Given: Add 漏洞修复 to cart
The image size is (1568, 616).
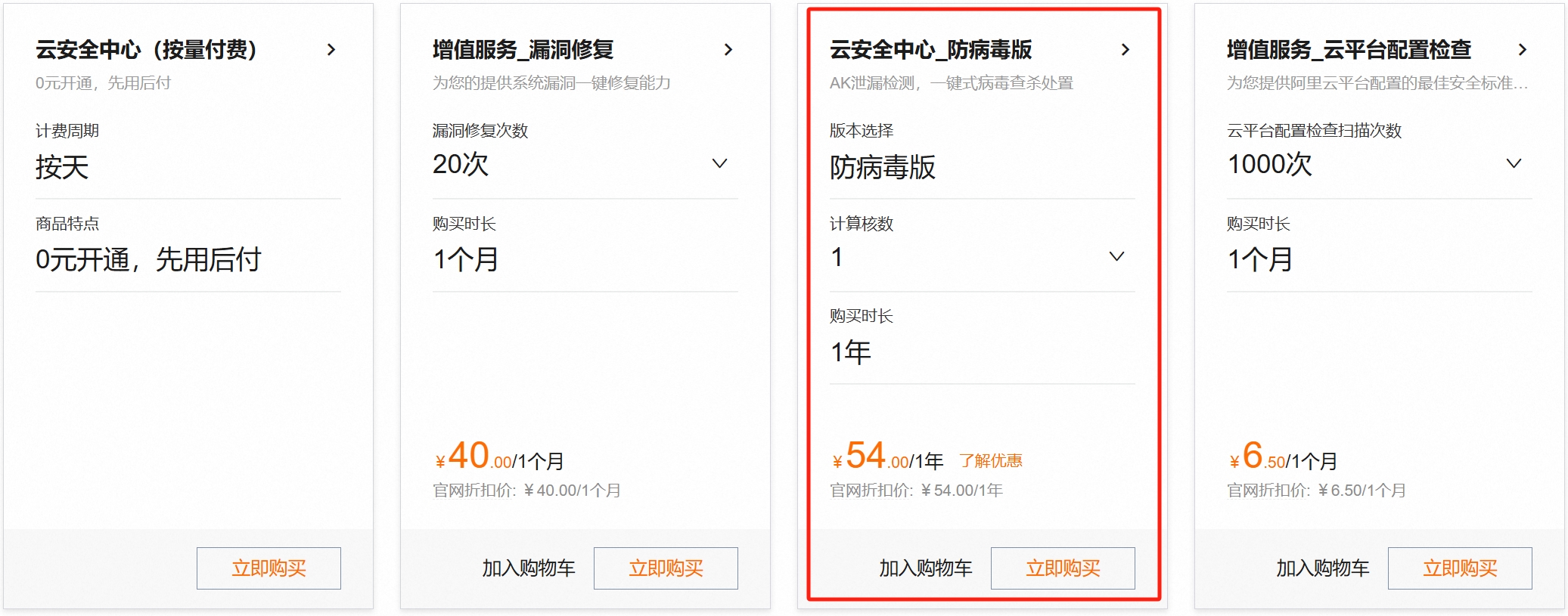Looking at the screenshot, I should click(529, 568).
